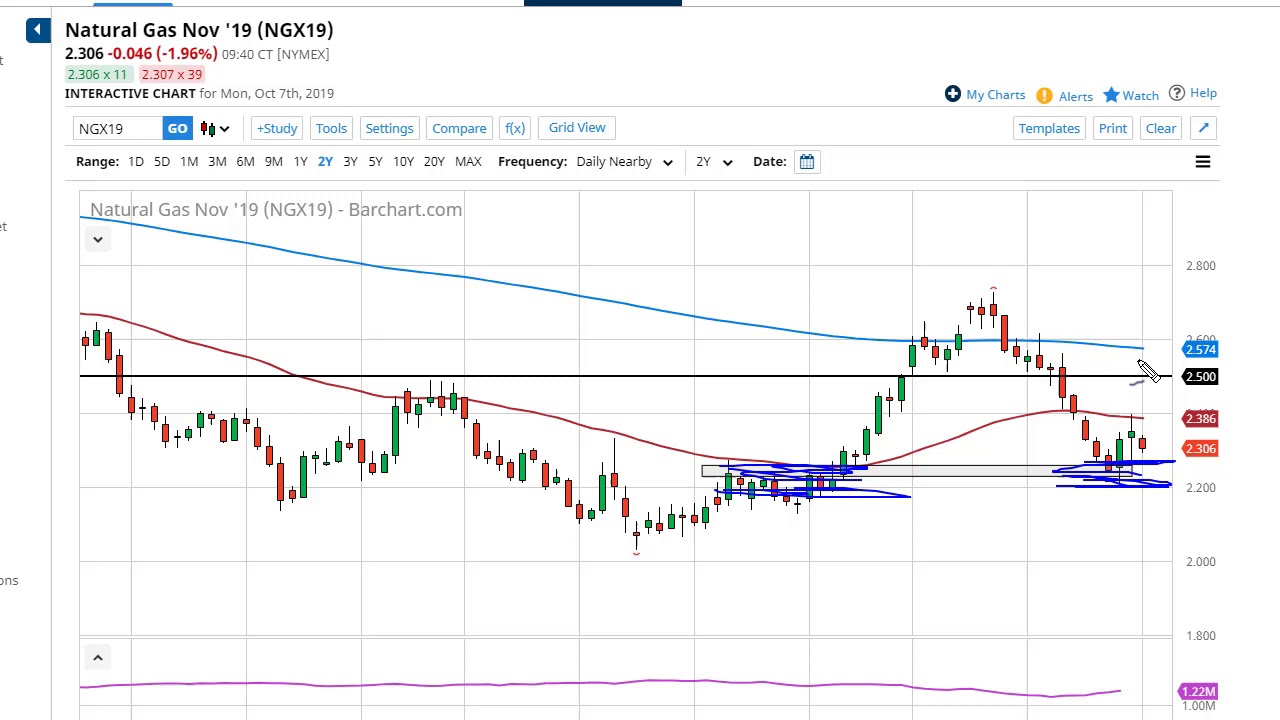The height and width of the screenshot is (720, 1280).
Task: Click the 2.306 last price label
Action: 1200,449
